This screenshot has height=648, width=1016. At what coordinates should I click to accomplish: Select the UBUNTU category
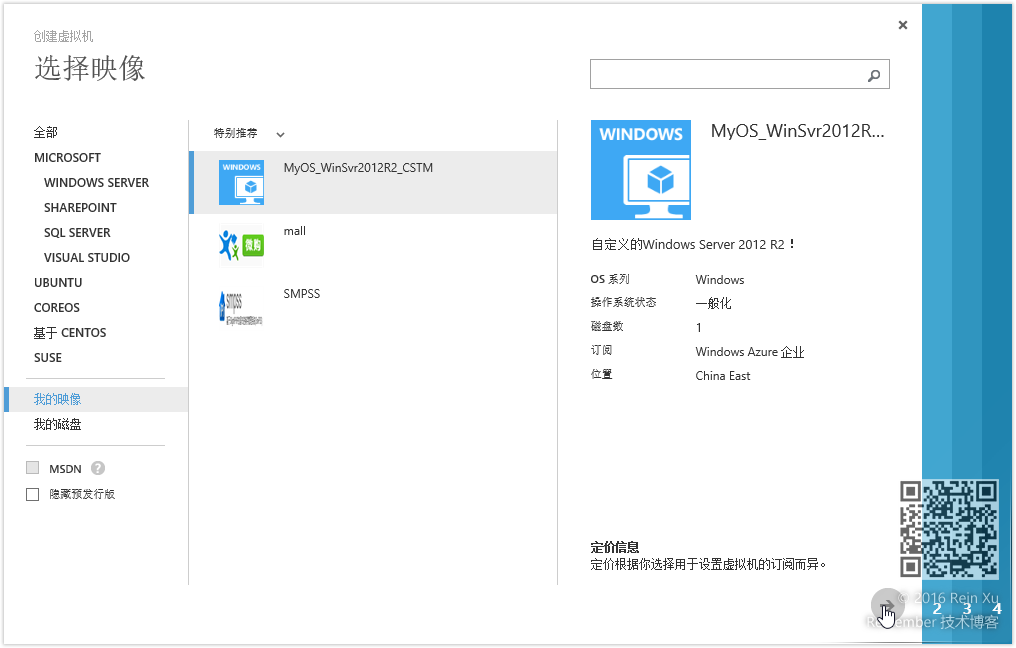point(58,283)
